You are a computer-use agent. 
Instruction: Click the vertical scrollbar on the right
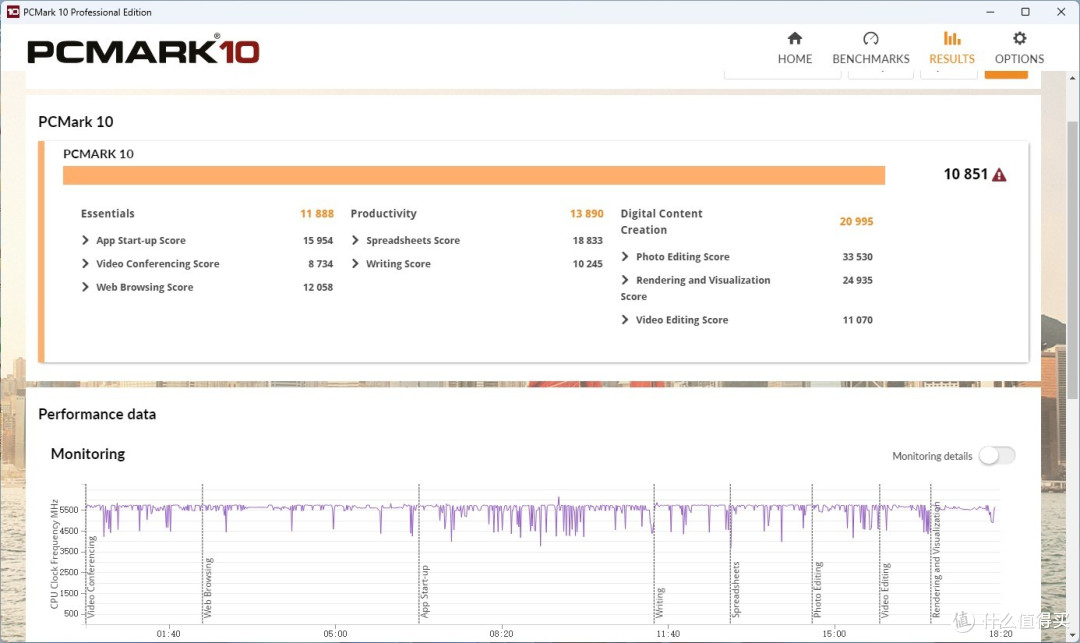click(x=1073, y=258)
